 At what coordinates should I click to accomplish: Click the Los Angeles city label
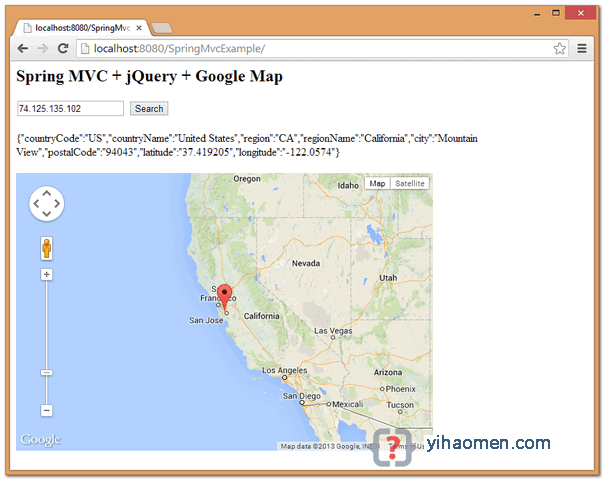coord(285,370)
